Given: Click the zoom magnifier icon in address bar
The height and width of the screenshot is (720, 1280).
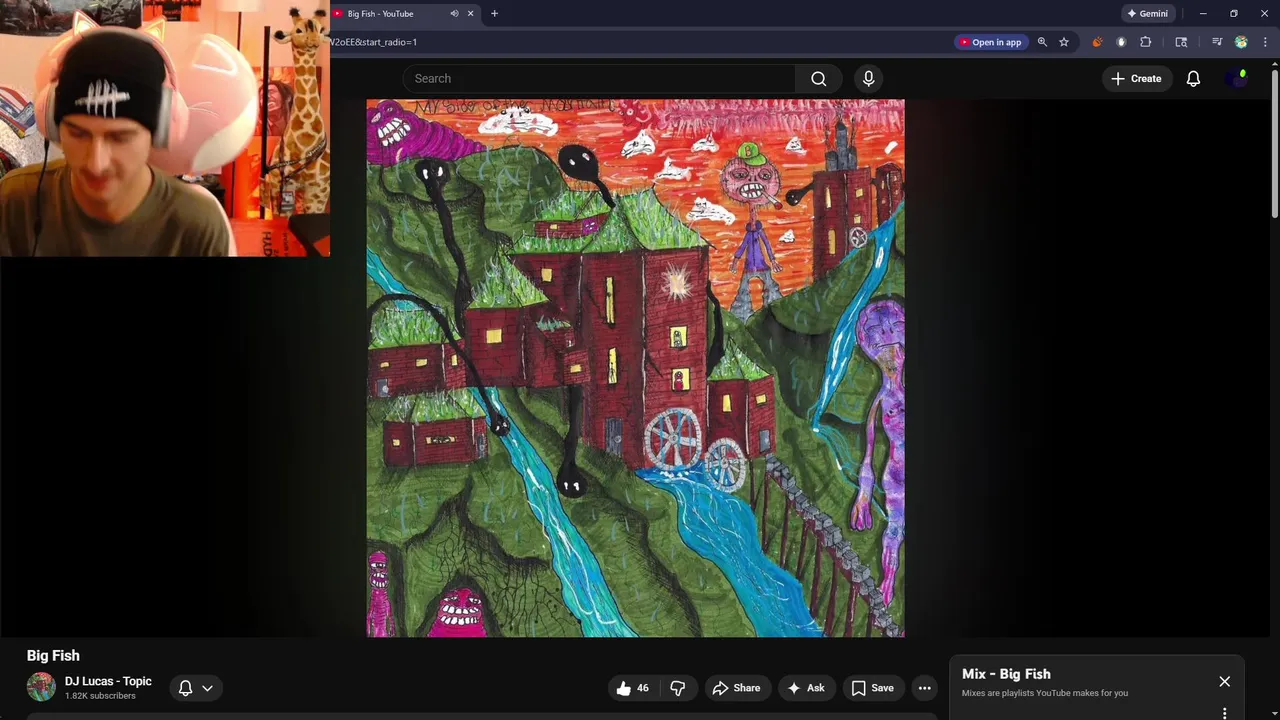Looking at the screenshot, I should coord(1042,42).
